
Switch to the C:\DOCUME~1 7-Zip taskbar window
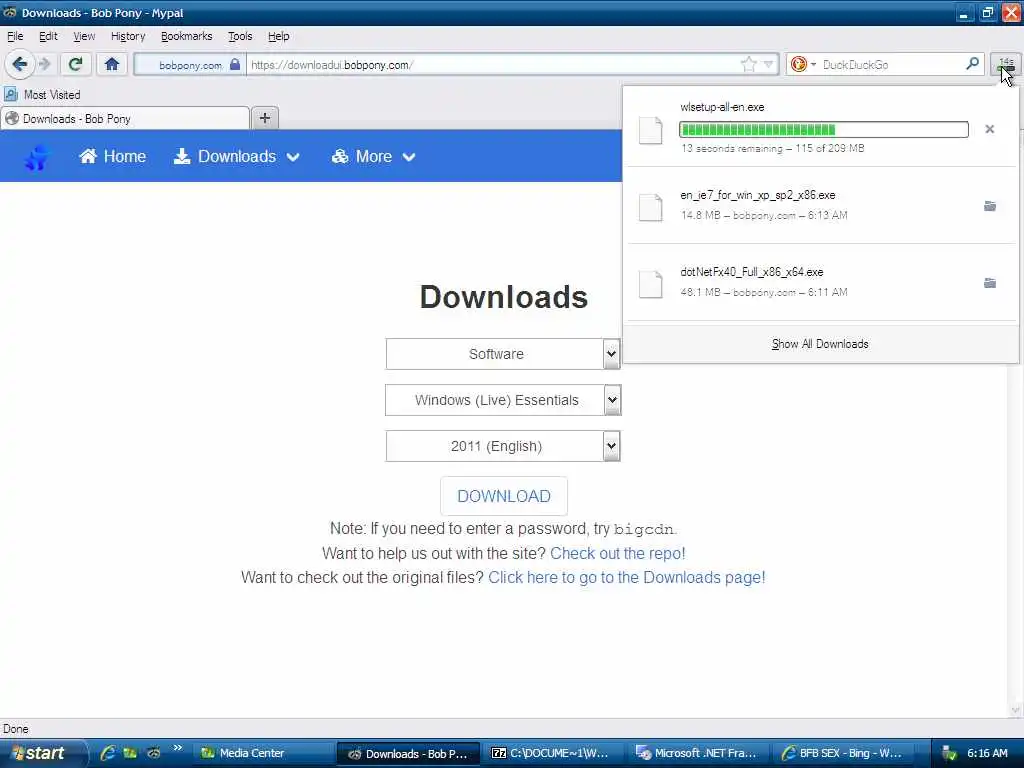(x=552, y=754)
